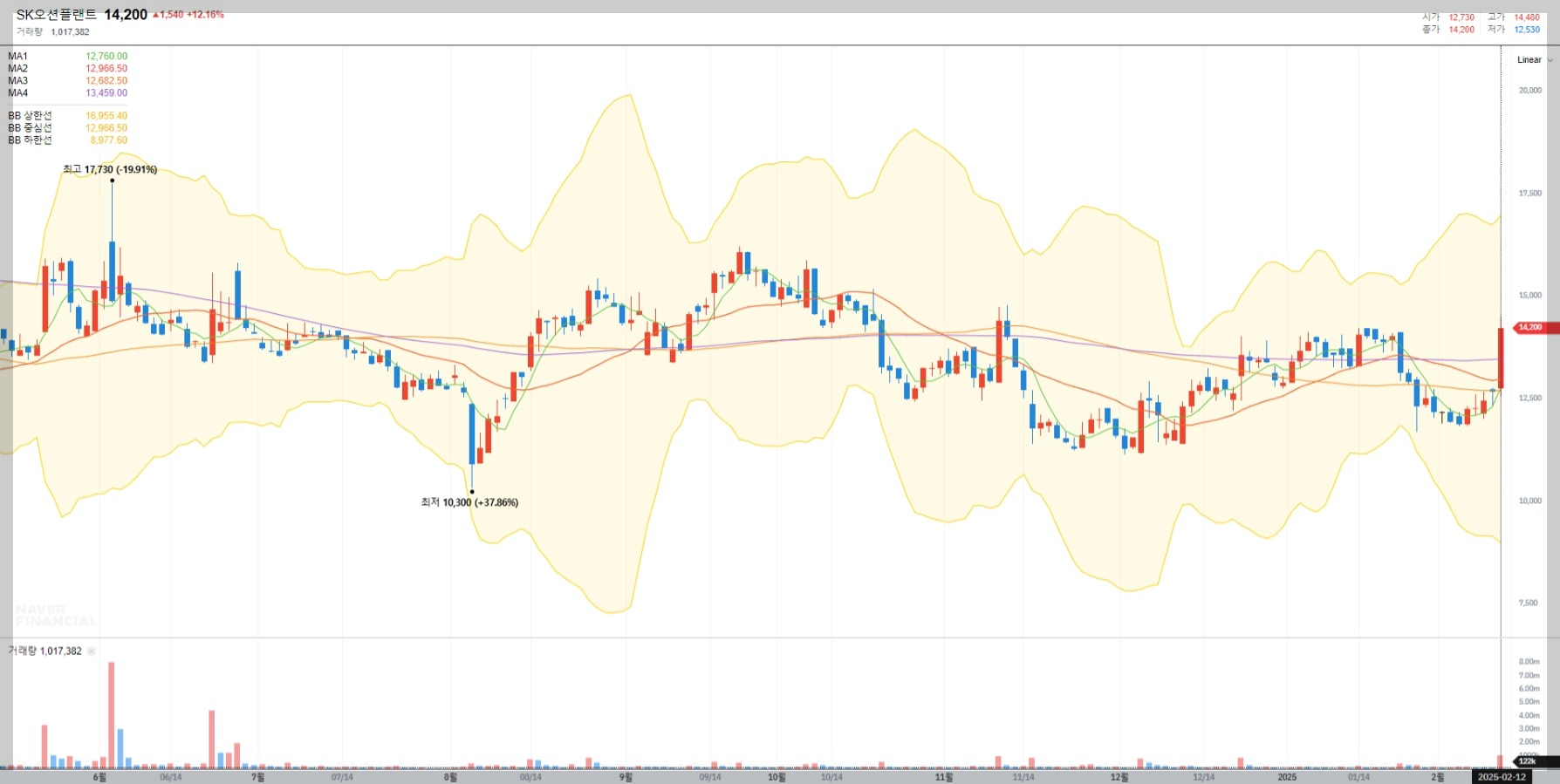This screenshot has height=784, width=1560.
Task: Click the 10월 label on the time axis
Action: pyautogui.click(x=777, y=777)
